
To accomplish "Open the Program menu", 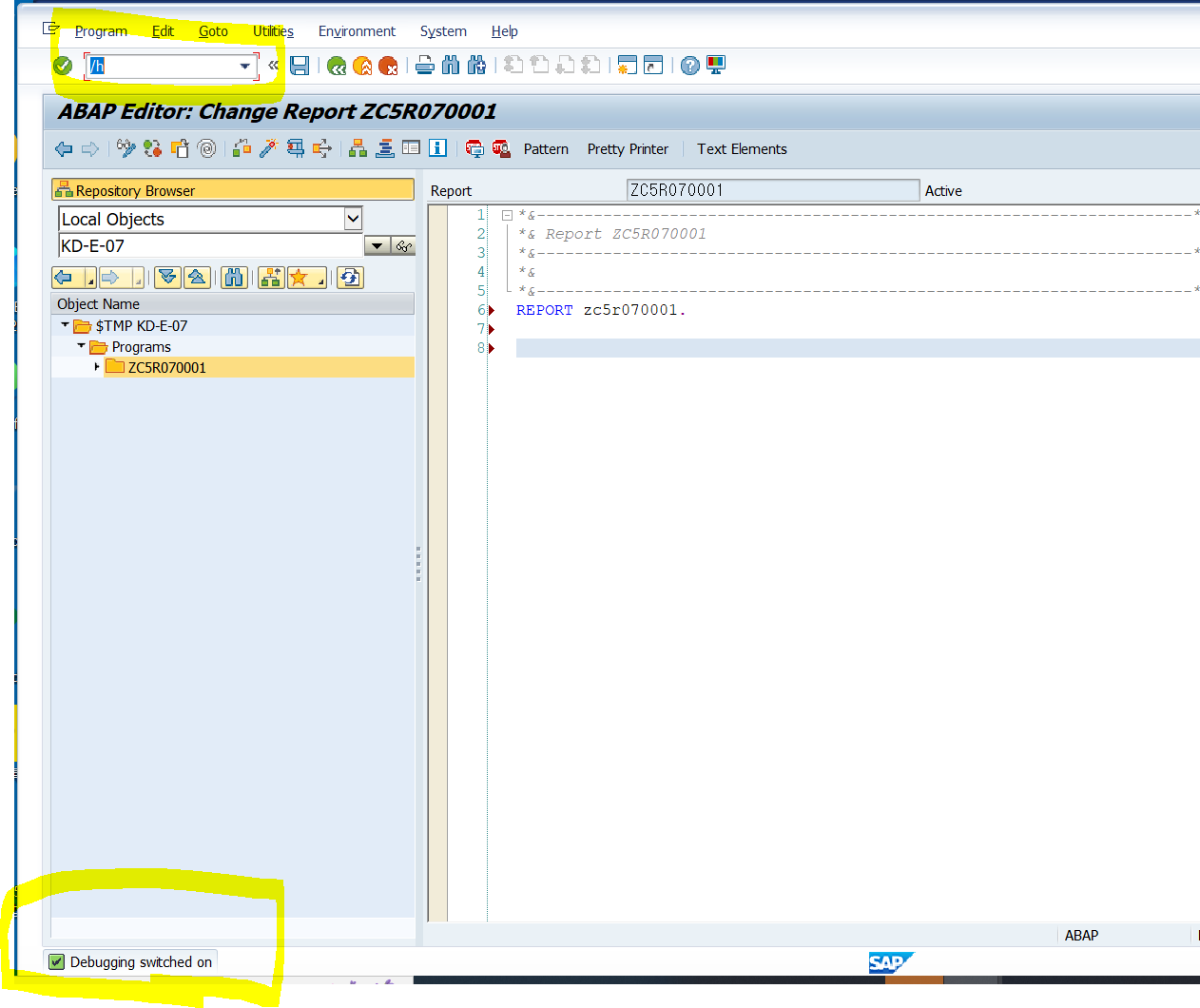I will [101, 31].
